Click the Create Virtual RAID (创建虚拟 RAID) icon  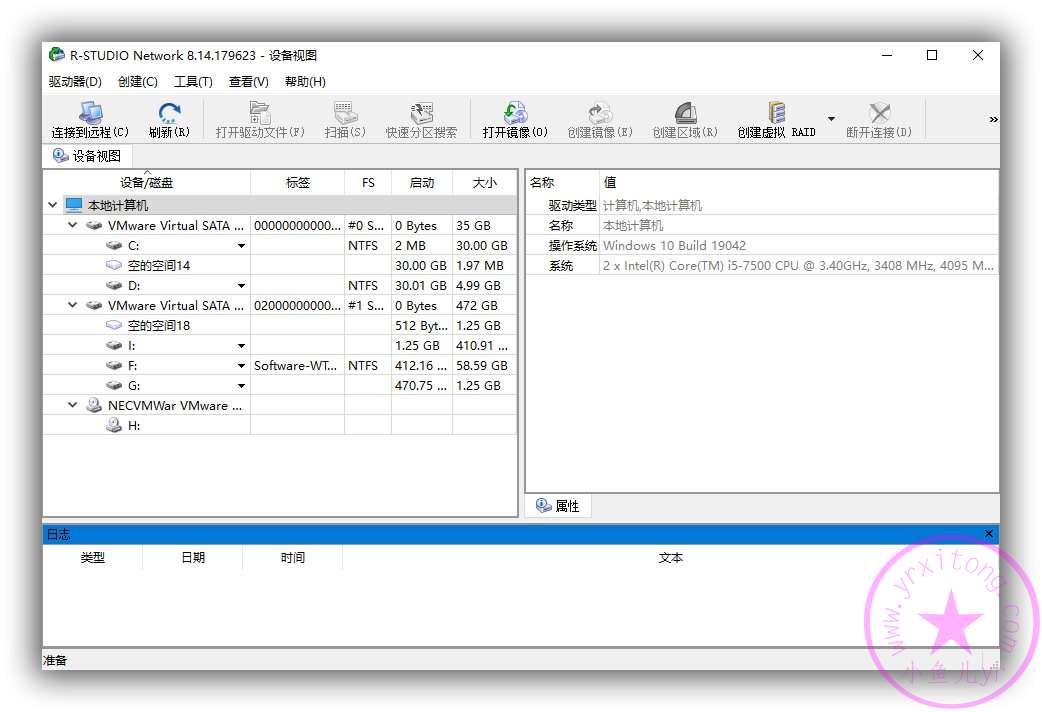click(776, 113)
